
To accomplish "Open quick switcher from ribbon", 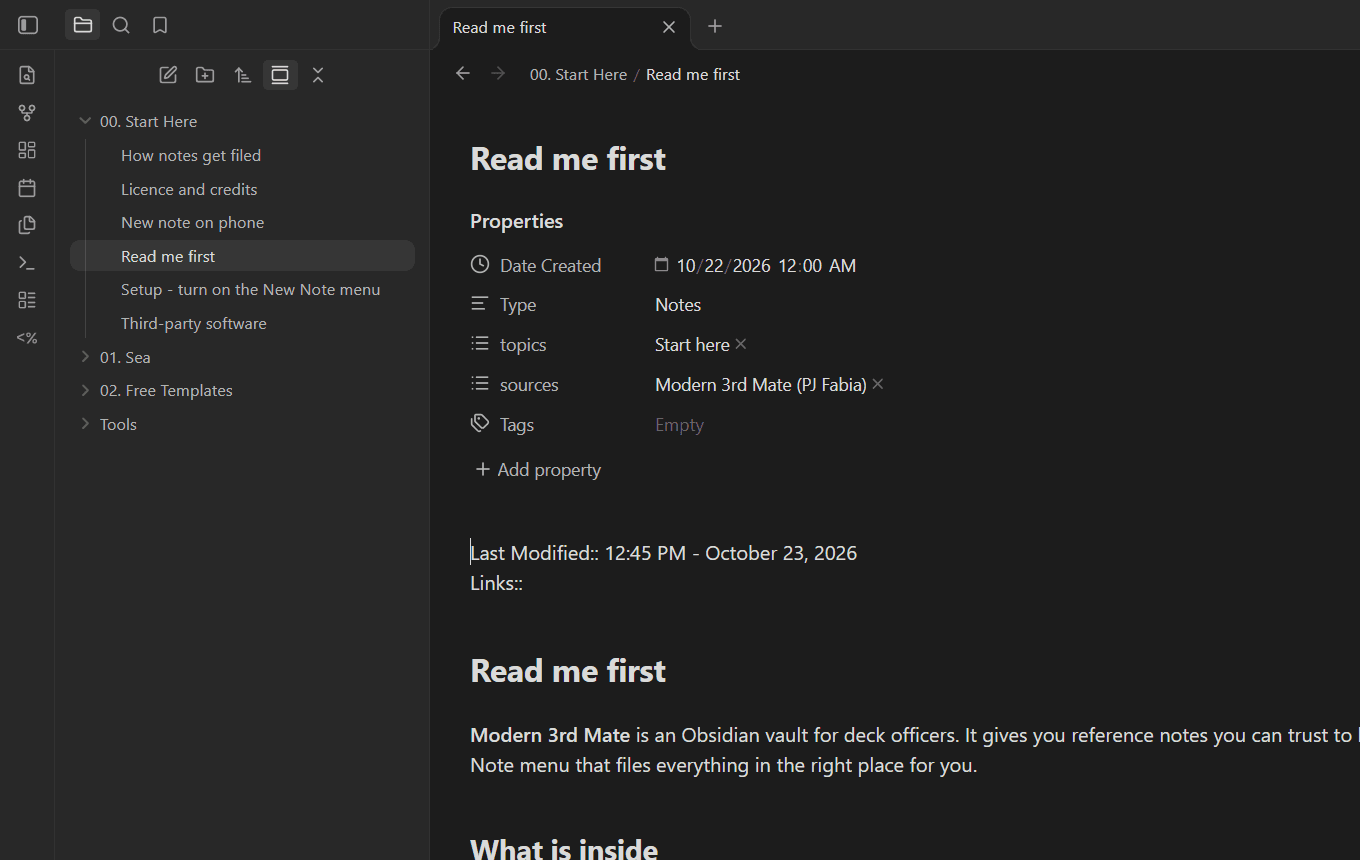I will pos(27,75).
